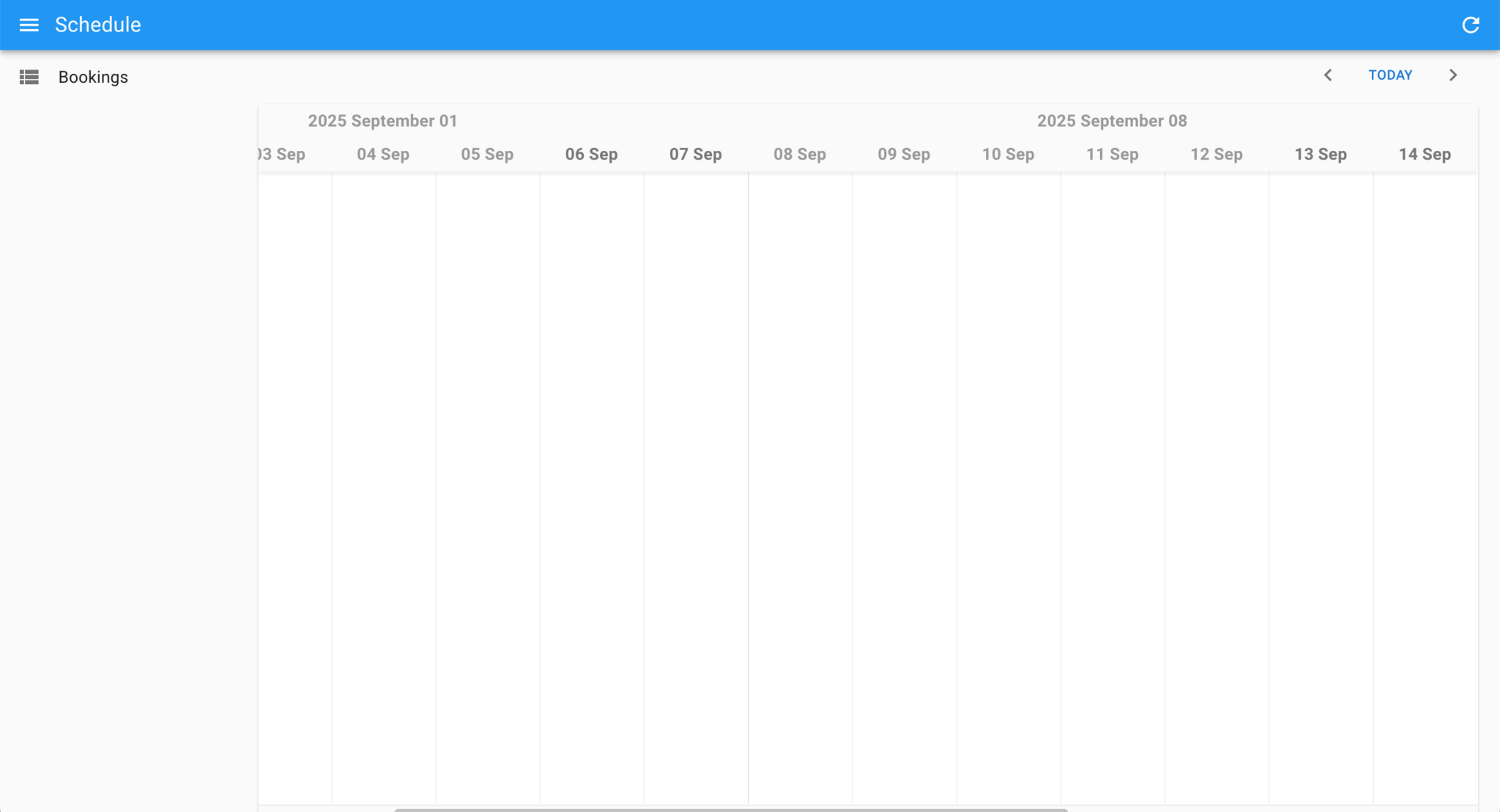
Task: Select the 14 Sep day column header
Action: pyautogui.click(x=1425, y=154)
